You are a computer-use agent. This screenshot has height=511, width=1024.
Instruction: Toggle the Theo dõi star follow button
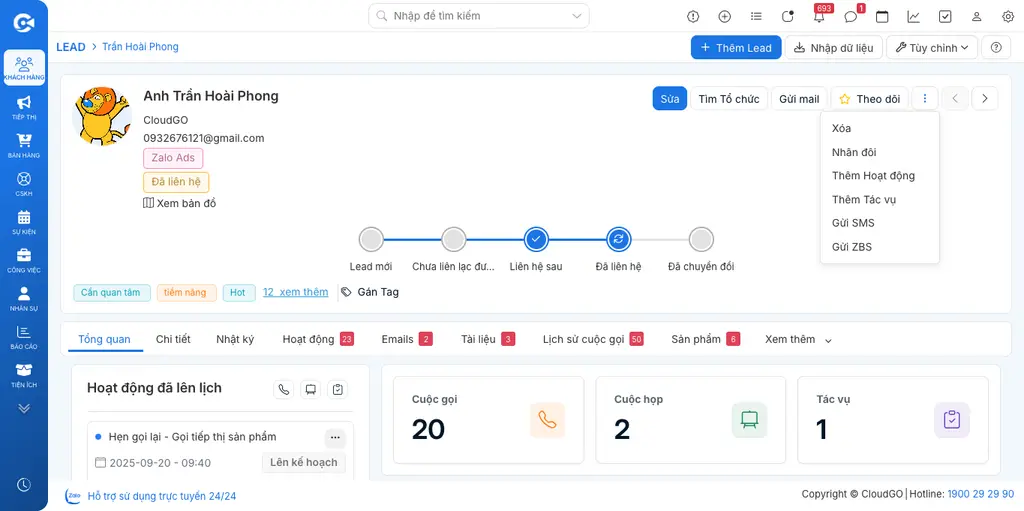pos(870,99)
